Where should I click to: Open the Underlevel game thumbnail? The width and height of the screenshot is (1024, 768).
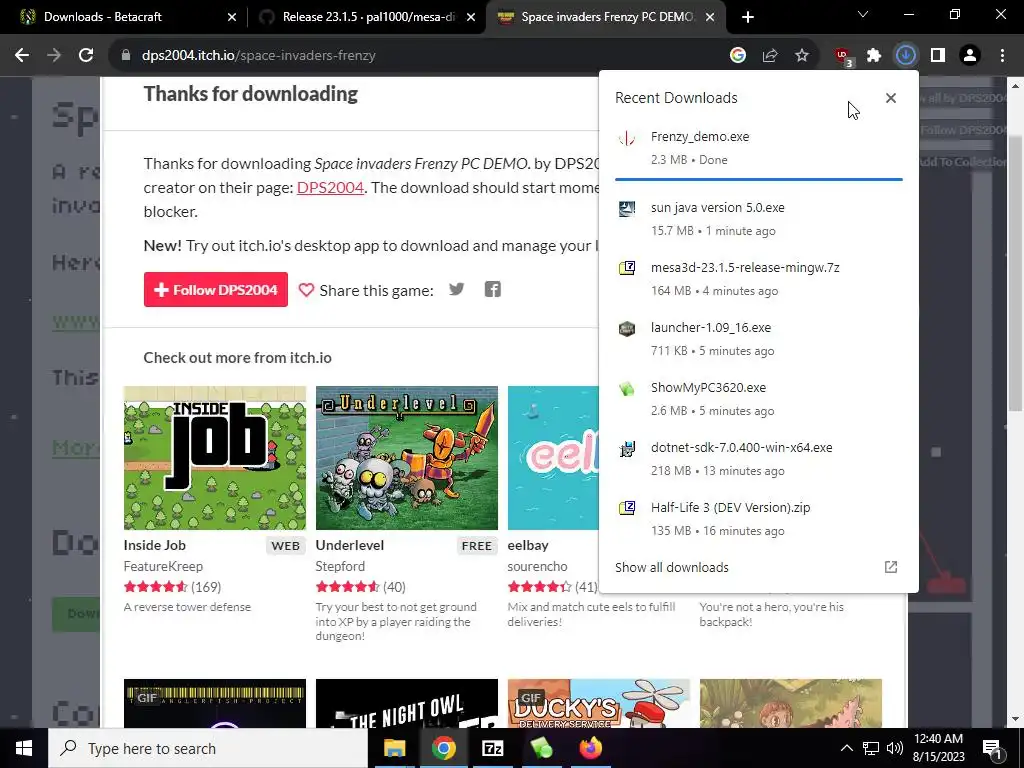click(x=407, y=458)
